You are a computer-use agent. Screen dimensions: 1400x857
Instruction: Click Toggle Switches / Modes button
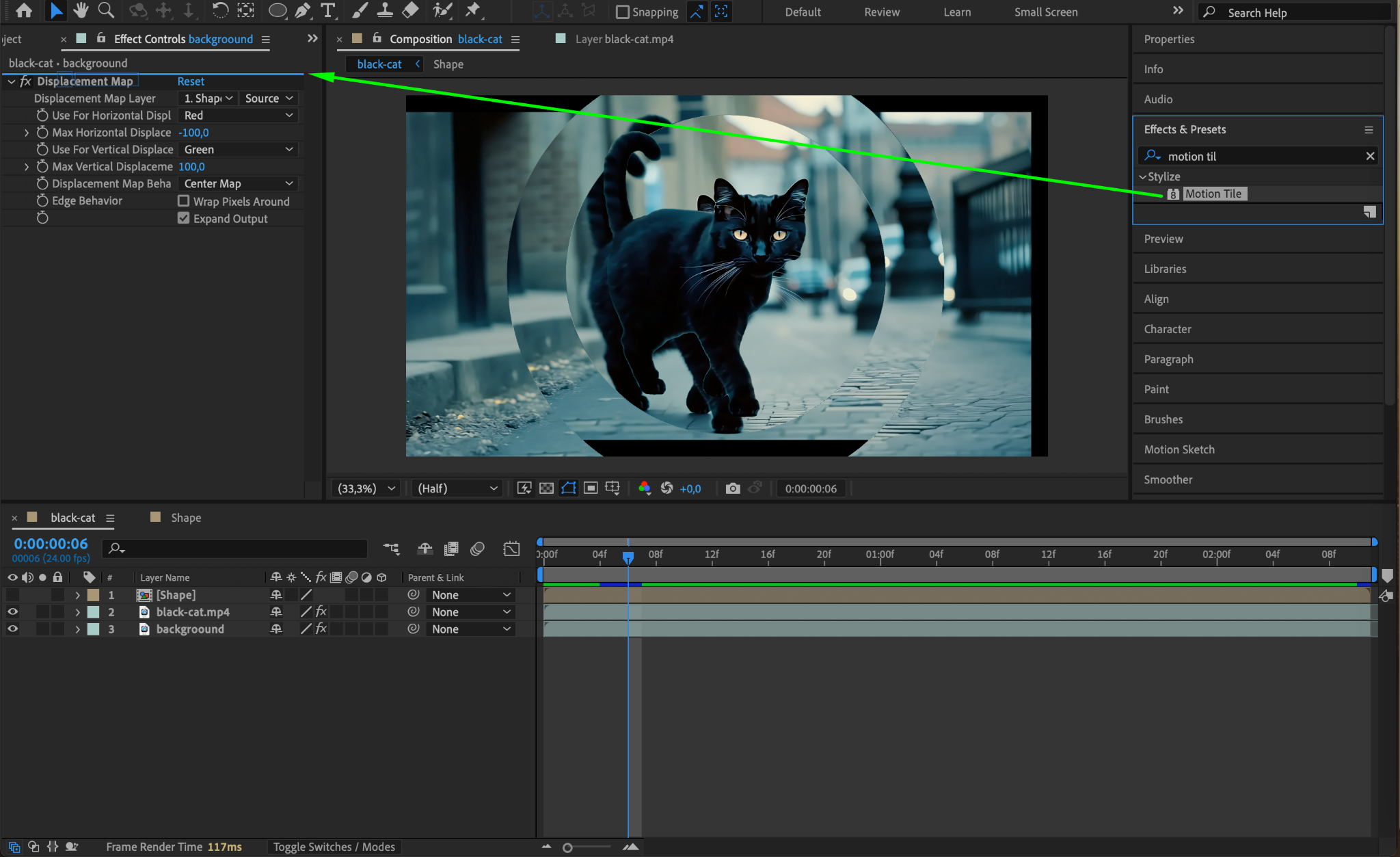pyautogui.click(x=334, y=847)
